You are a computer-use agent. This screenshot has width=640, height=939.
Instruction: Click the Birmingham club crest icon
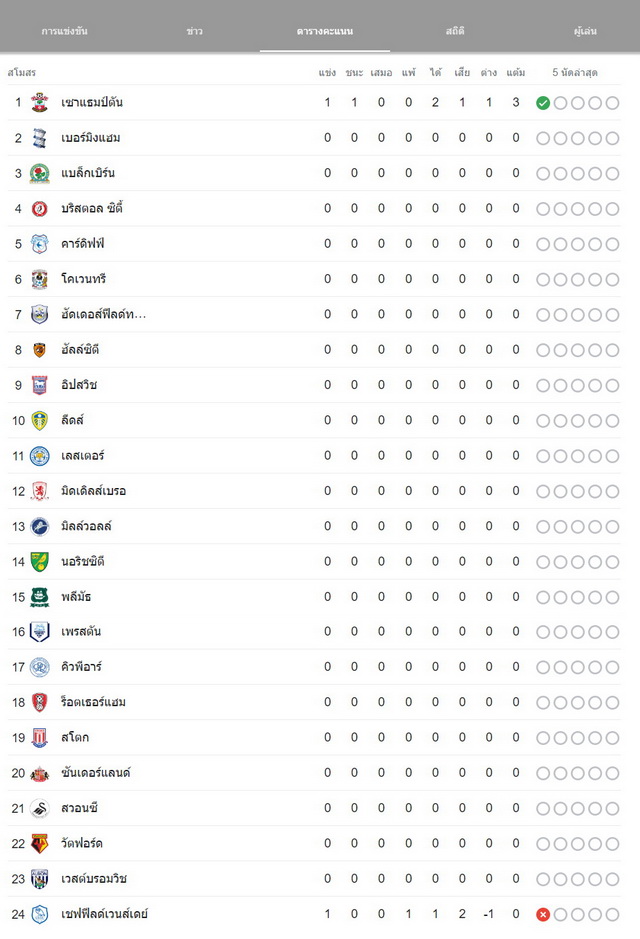(40, 138)
